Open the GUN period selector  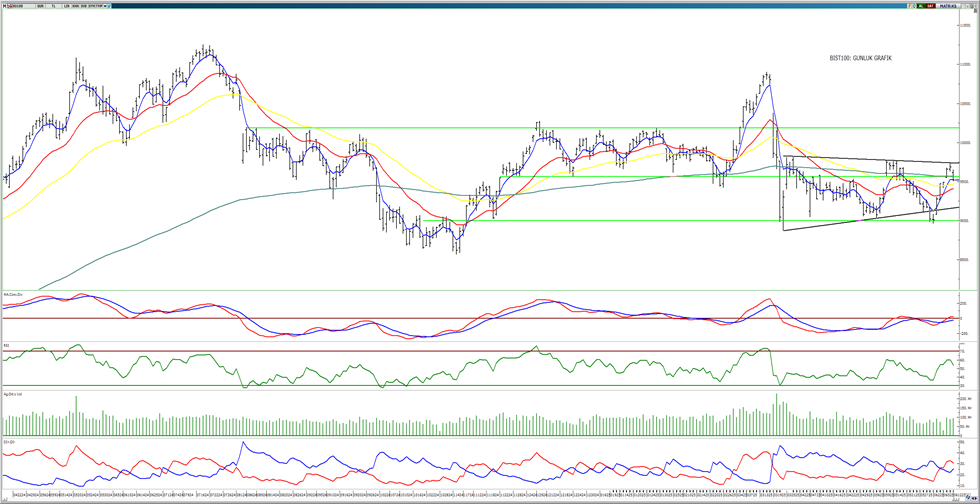point(40,5)
